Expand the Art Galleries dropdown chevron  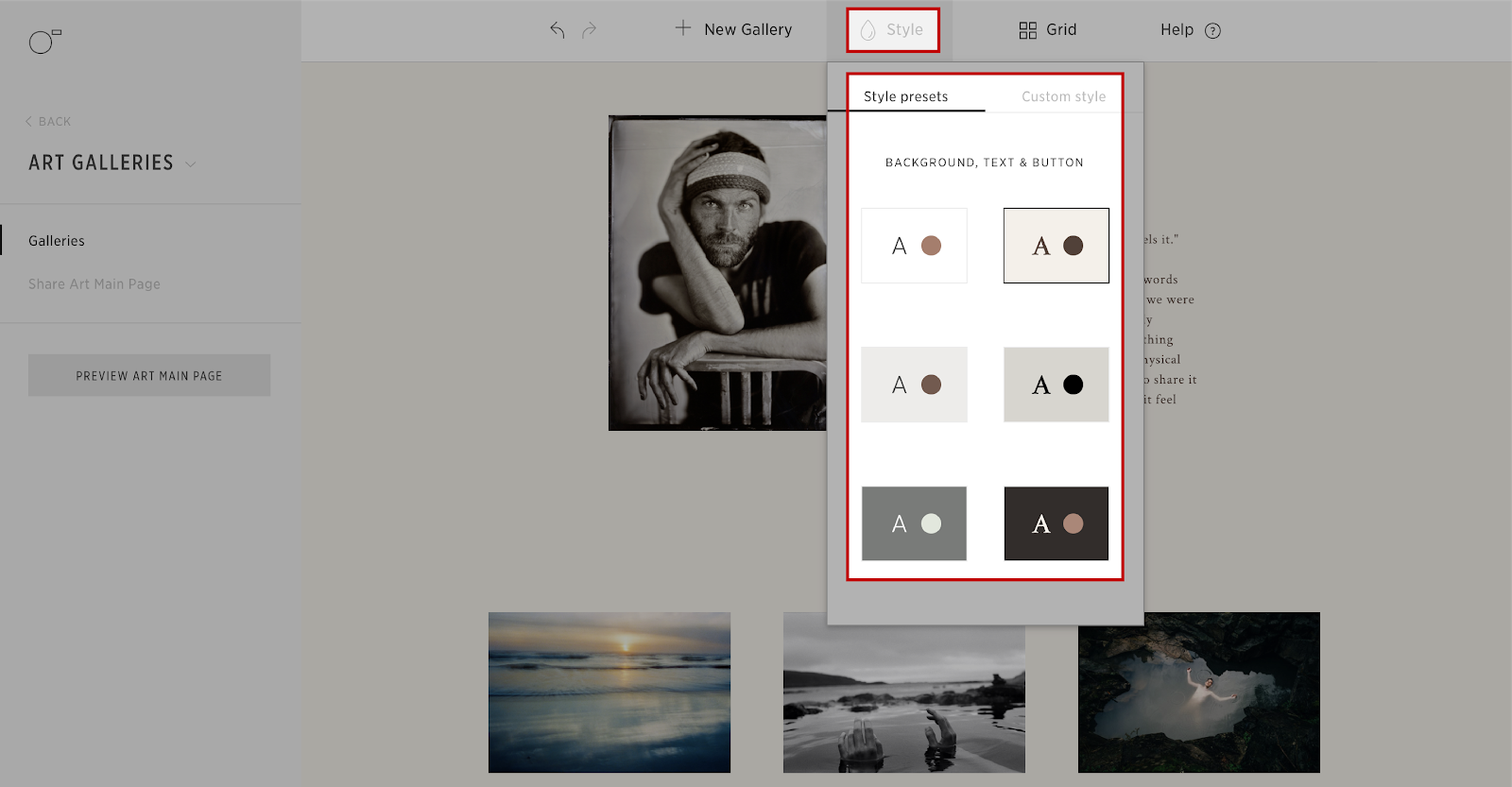click(x=191, y=164)
